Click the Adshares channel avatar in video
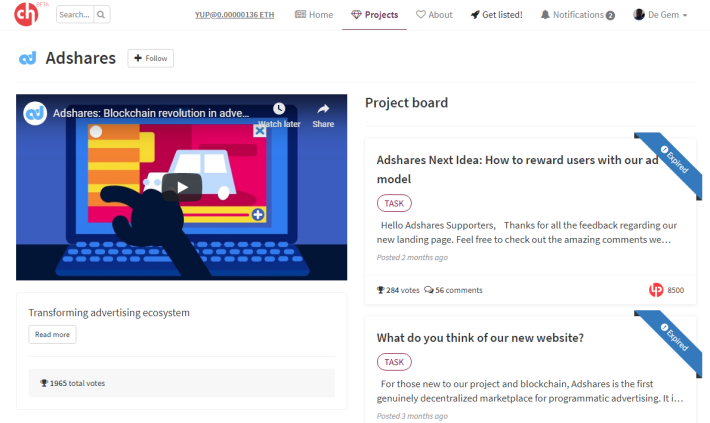The image size is (710, 423). tap(35, 113)
